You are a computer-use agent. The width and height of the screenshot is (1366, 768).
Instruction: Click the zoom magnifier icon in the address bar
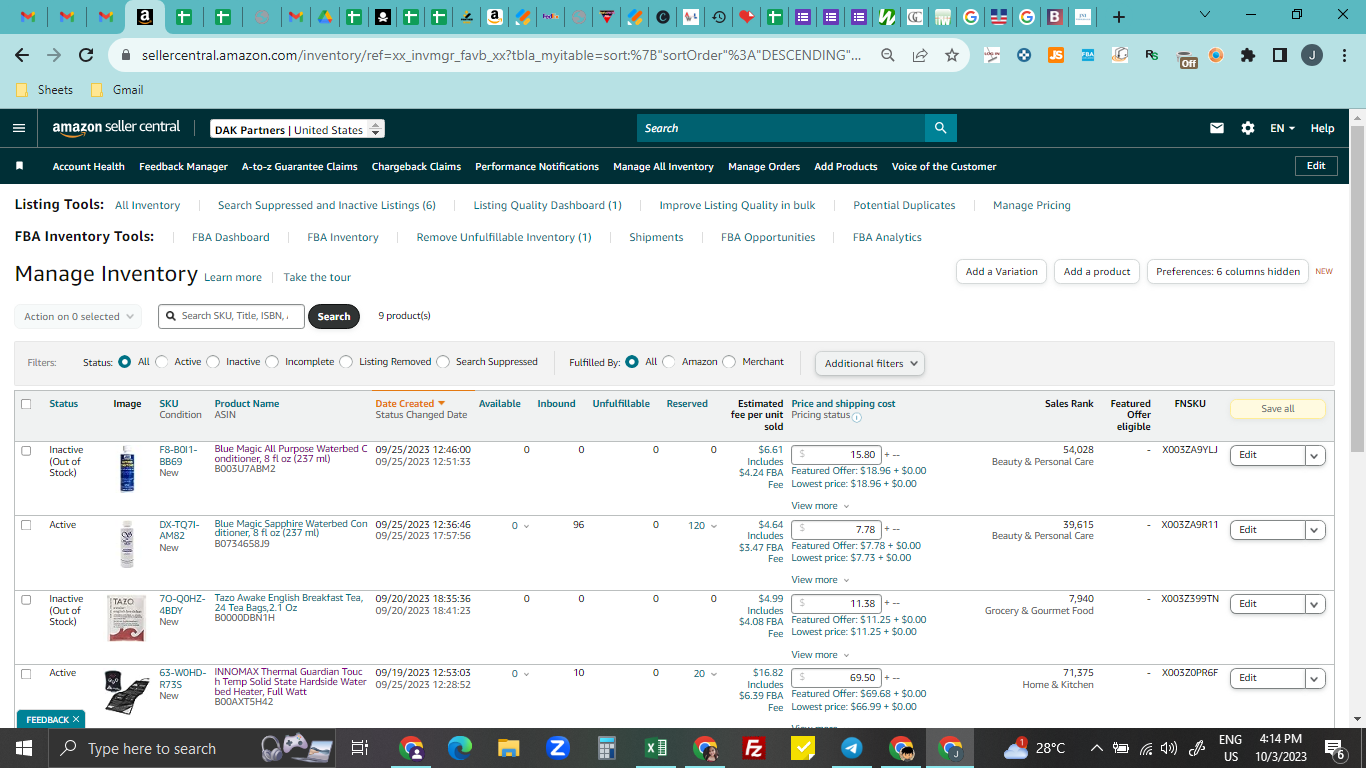(x=888, y=55)
